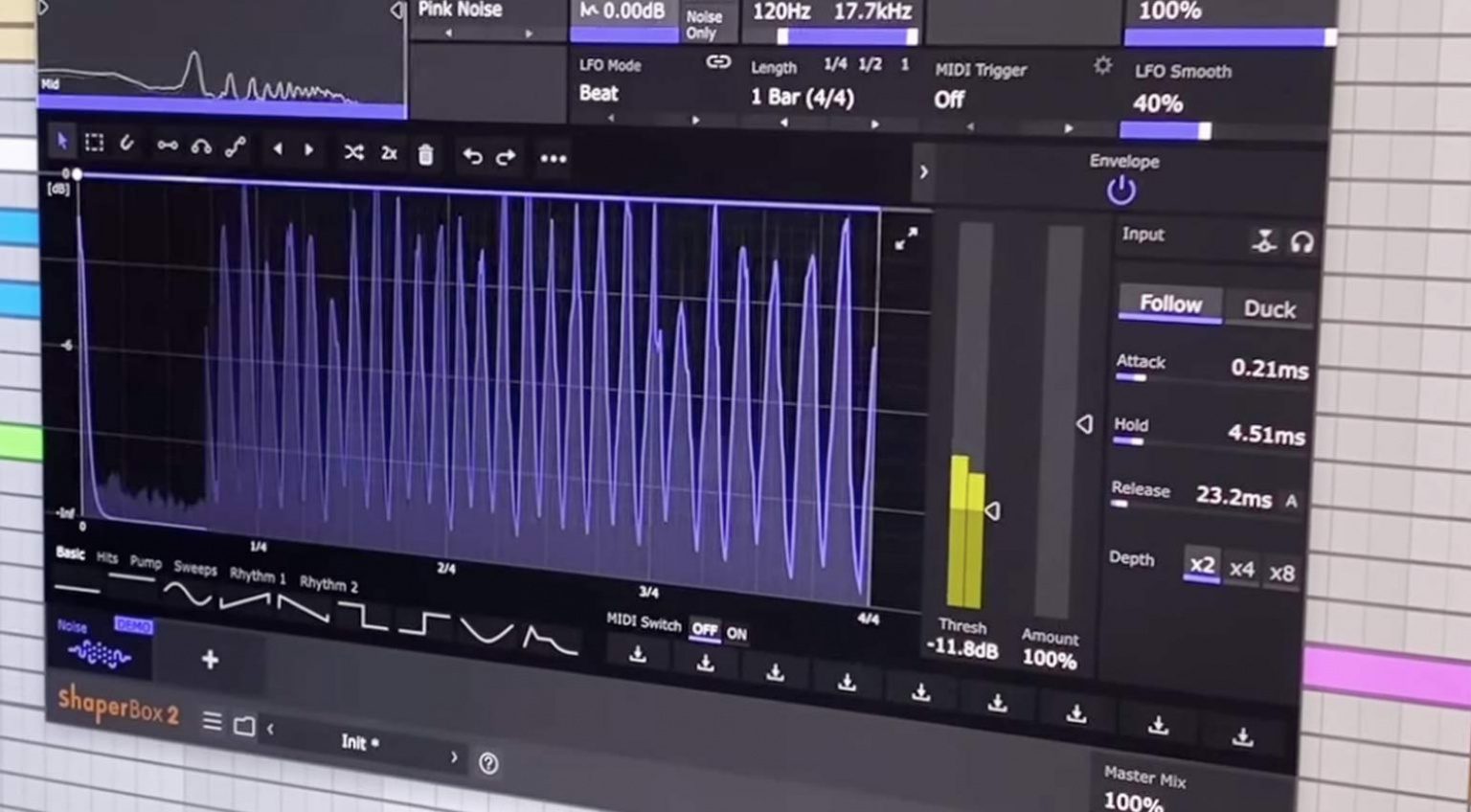This screenshot has height=812, width=1471.
Task: Add a new wave with the plus button
Action: pos(209,659)
